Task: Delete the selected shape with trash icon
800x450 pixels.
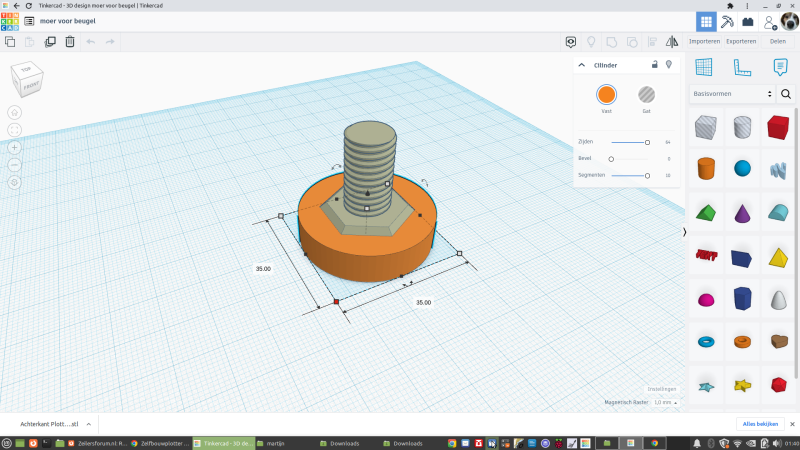Action: point(70,42)
